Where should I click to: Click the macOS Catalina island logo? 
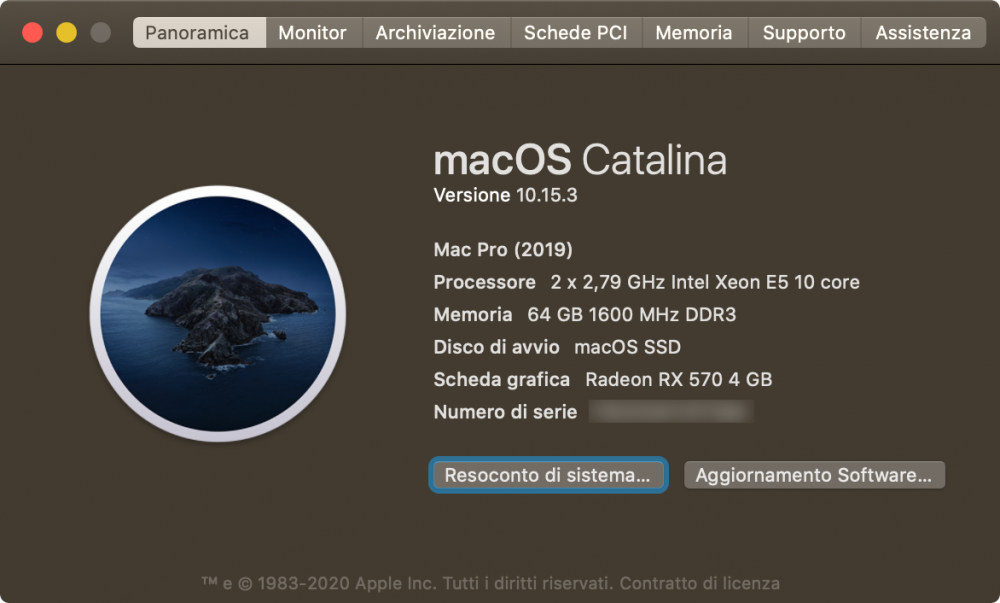click(218, 313)
